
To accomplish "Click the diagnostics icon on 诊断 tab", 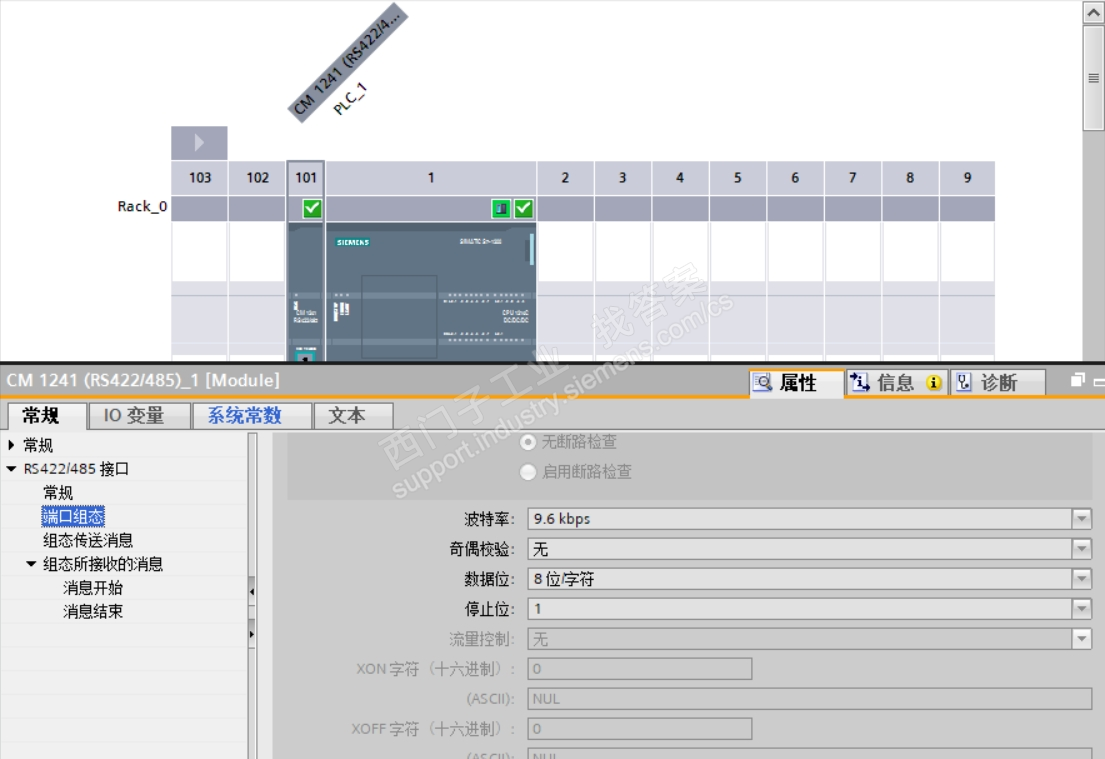I will 963,383.
